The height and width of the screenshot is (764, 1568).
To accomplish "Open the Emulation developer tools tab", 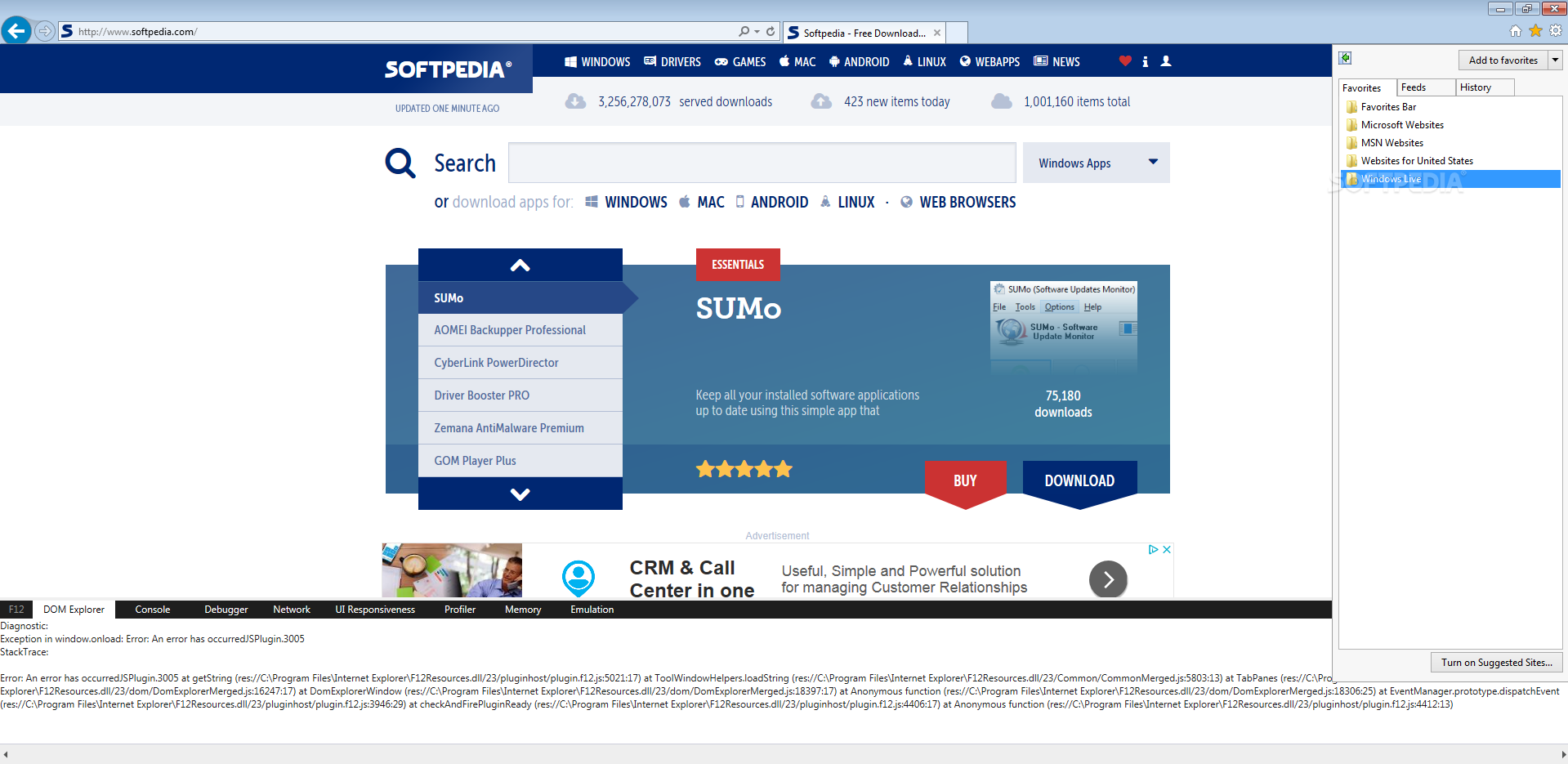I will point(592,610).
